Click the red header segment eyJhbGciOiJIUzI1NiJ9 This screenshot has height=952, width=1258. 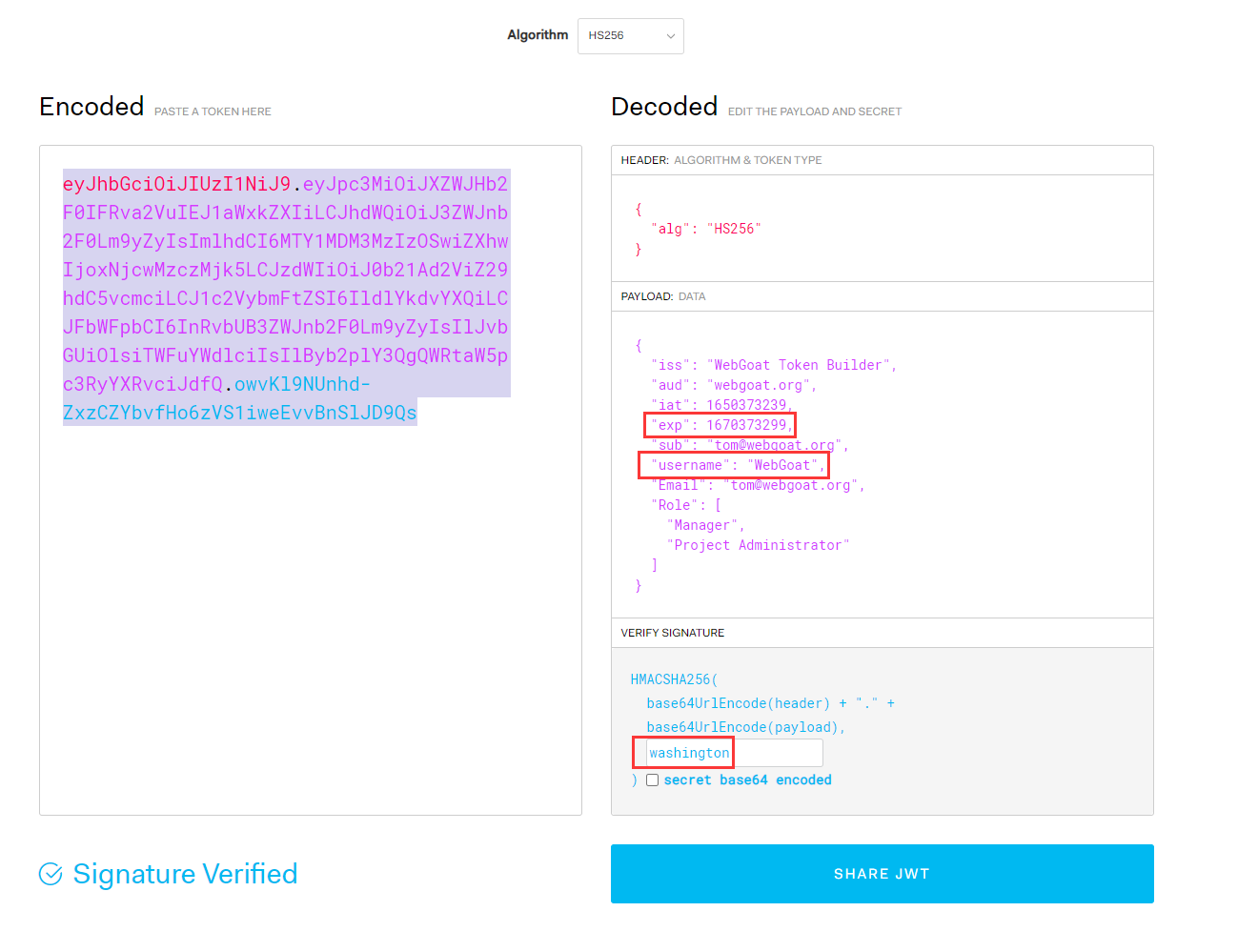(x=176, y=184)
